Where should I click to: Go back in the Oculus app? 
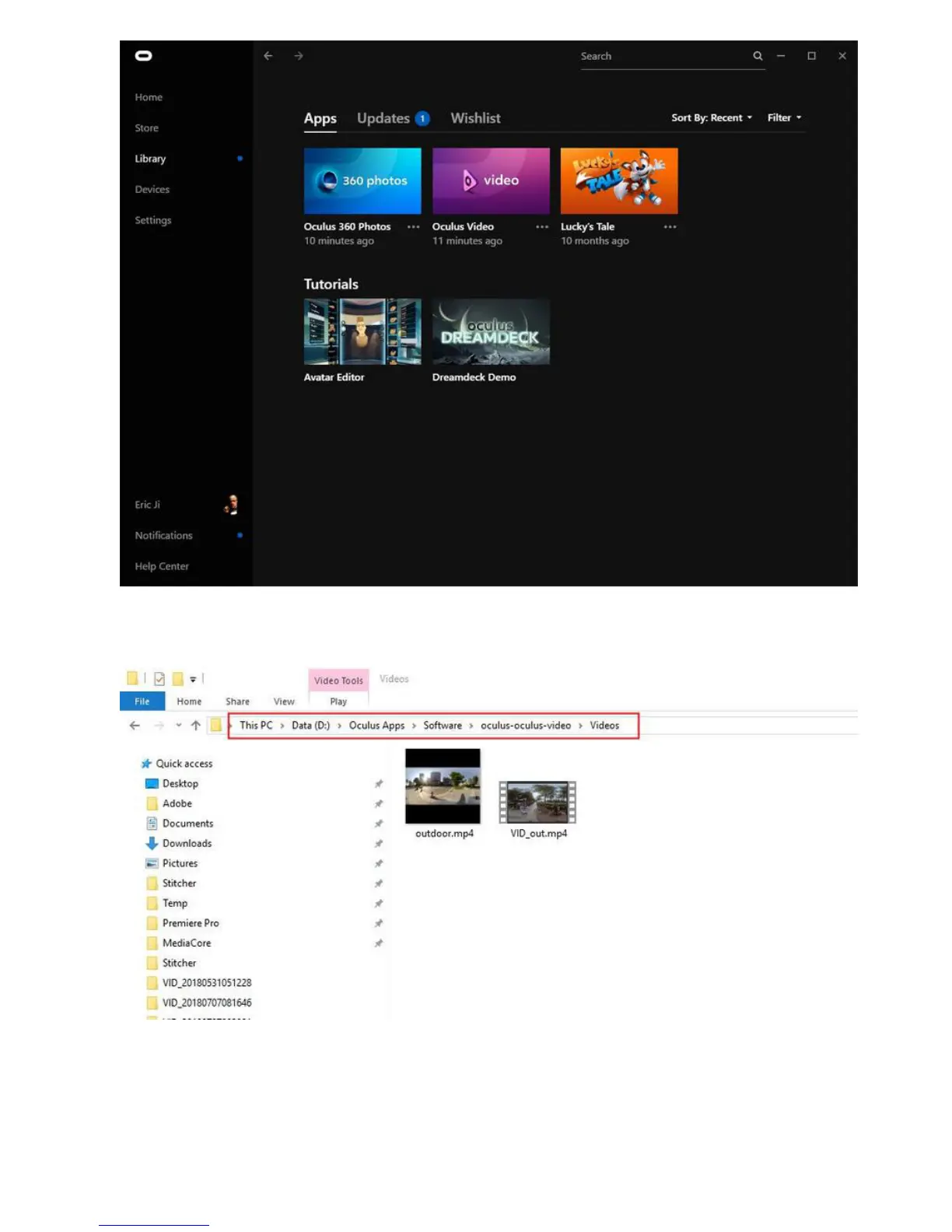[x=268, y=56]
